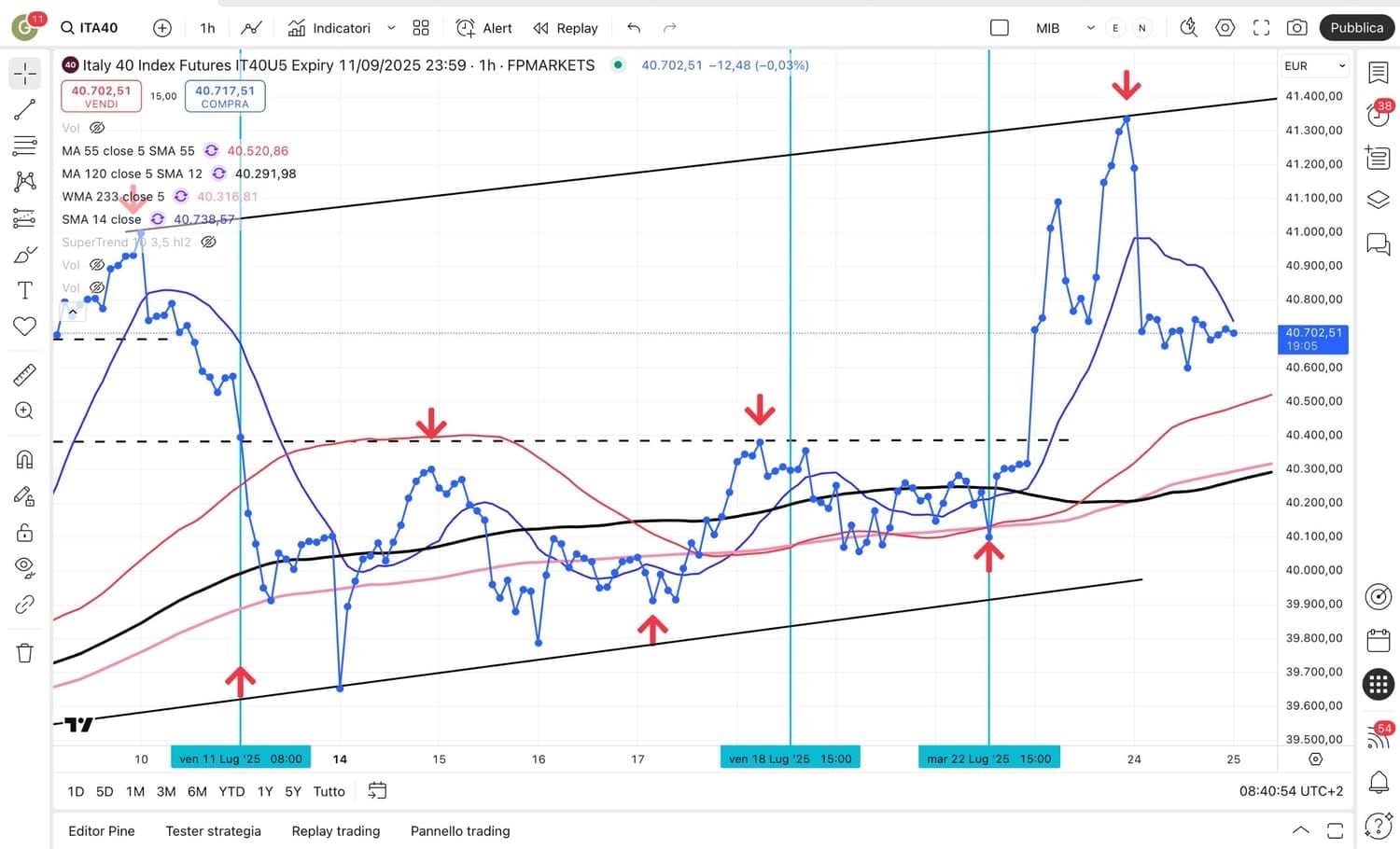Create an alert with Alert button
1400x849 pixels.
(x=484, y=28)
